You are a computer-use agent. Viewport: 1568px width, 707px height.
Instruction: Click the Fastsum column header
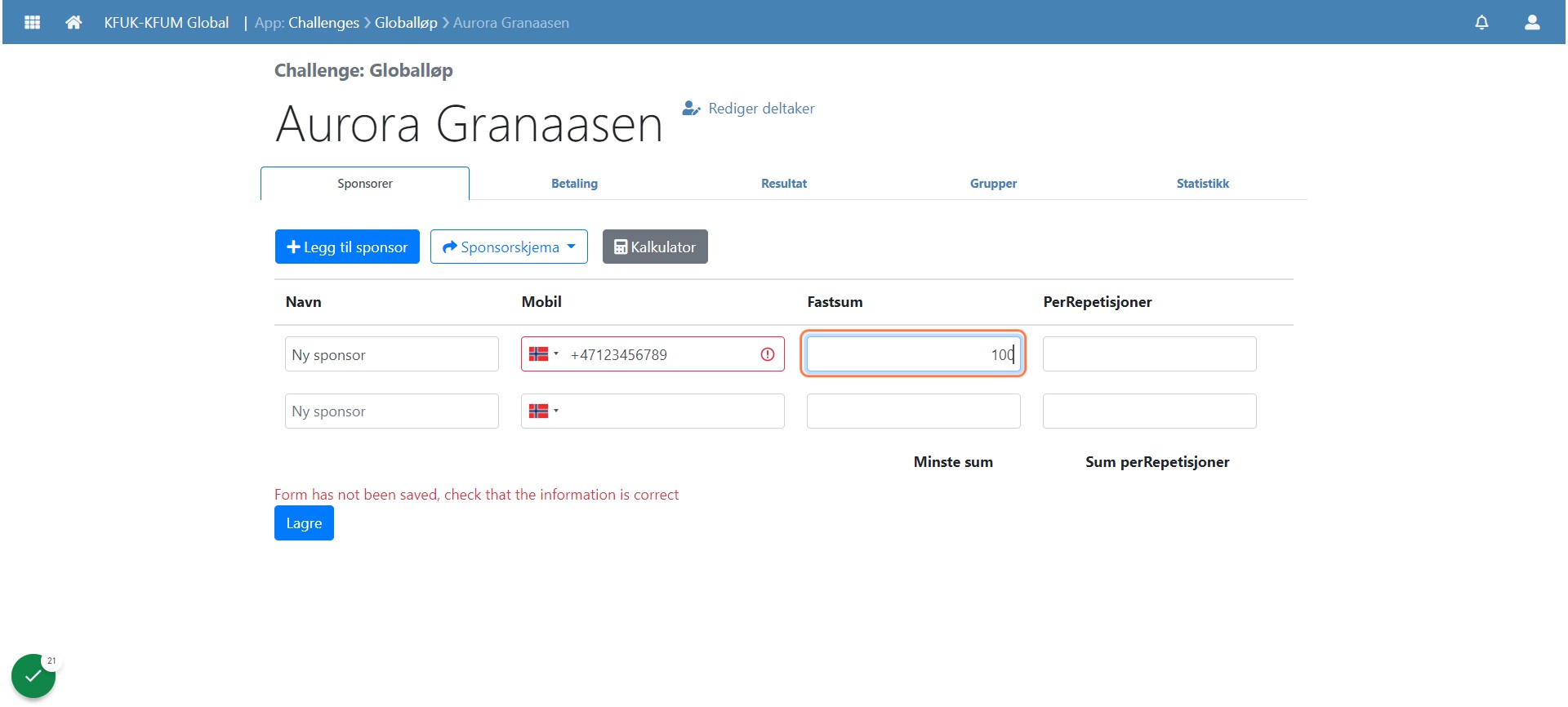click(x=835, y=302)
